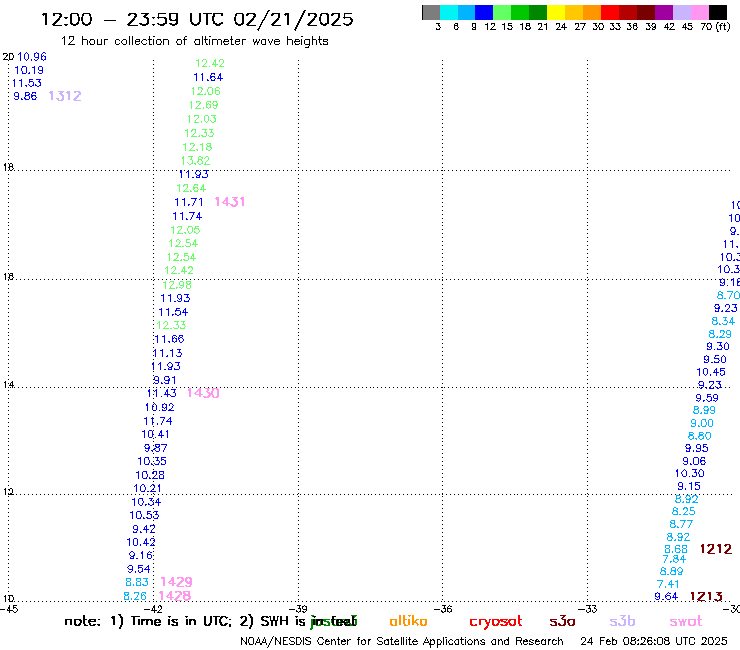Click the wave height value 11.13
Screen dimensions: 740x650
(x=168, y=353)
